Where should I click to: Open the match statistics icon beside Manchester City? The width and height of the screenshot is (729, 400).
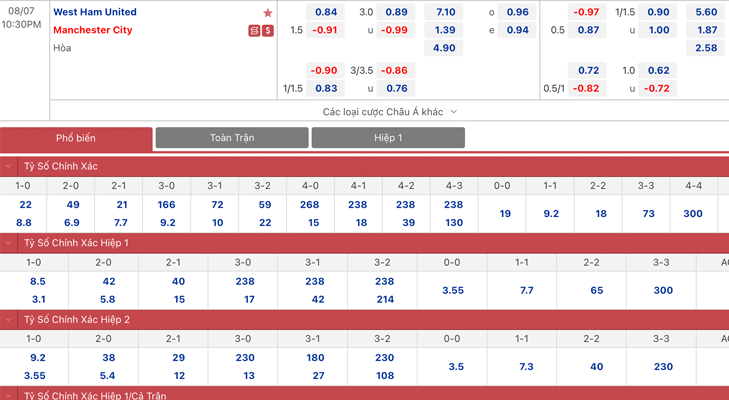tap(254, 31)
